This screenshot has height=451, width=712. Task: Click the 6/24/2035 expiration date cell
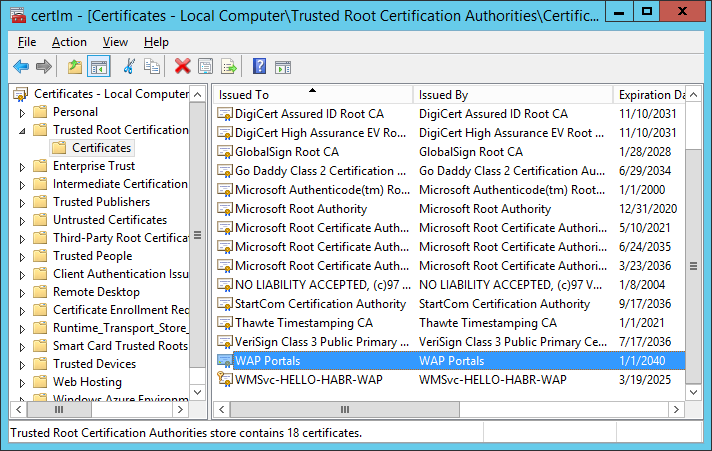(x=645, y=247)
